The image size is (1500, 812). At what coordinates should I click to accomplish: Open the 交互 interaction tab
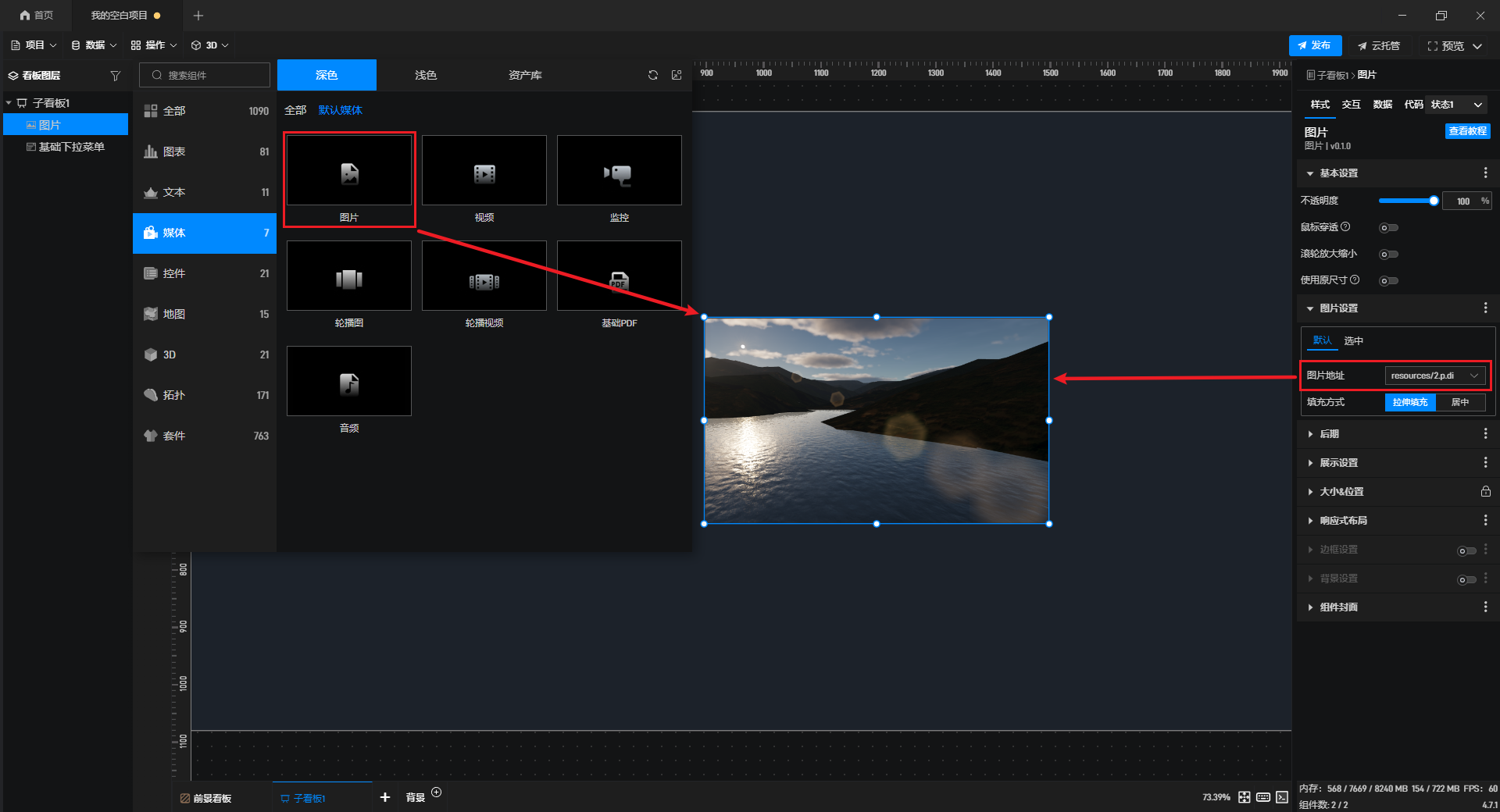click(x=1351, y=105)
